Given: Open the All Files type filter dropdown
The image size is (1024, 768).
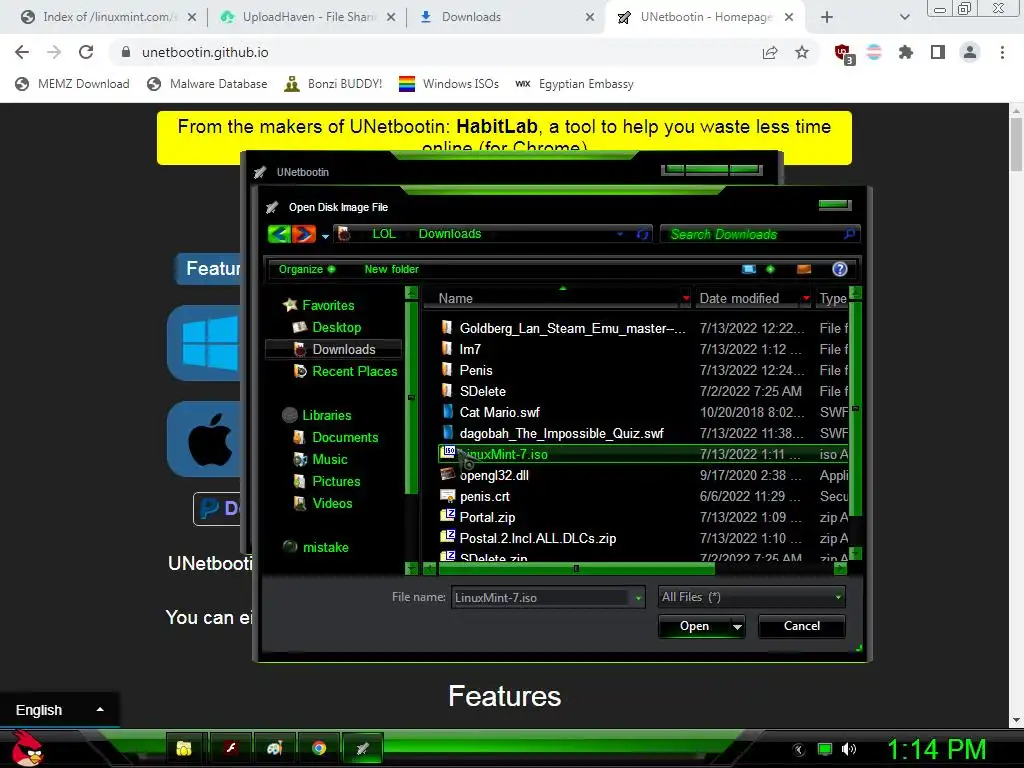Looking at the screenshot, I should point(752,597).
